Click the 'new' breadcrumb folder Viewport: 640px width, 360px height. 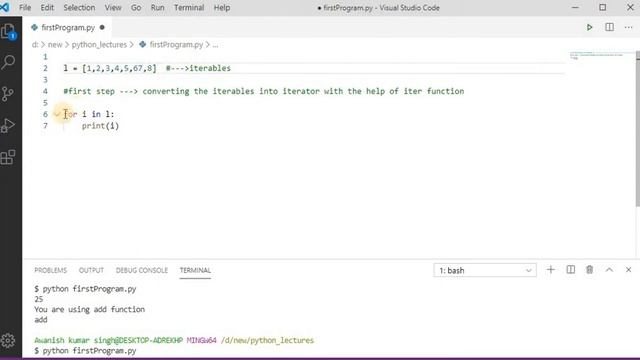pos(55,44)
